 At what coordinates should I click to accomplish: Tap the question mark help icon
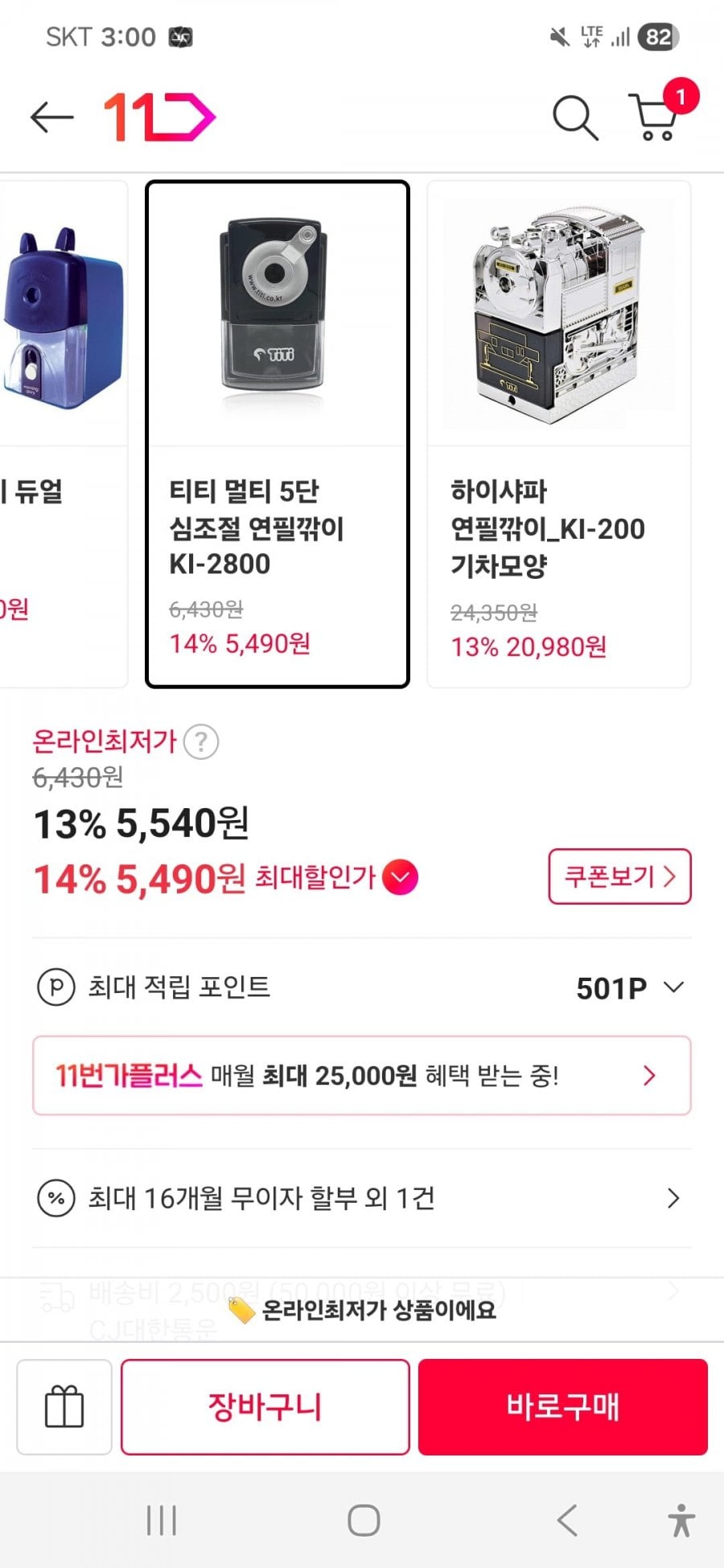click(201, 741)
